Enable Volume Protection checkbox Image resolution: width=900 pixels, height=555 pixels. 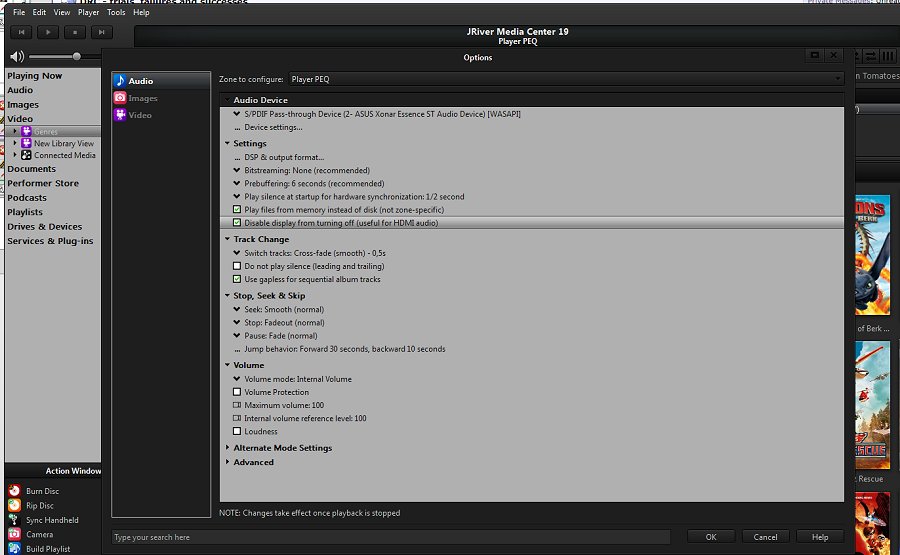[x=237, y=392]
